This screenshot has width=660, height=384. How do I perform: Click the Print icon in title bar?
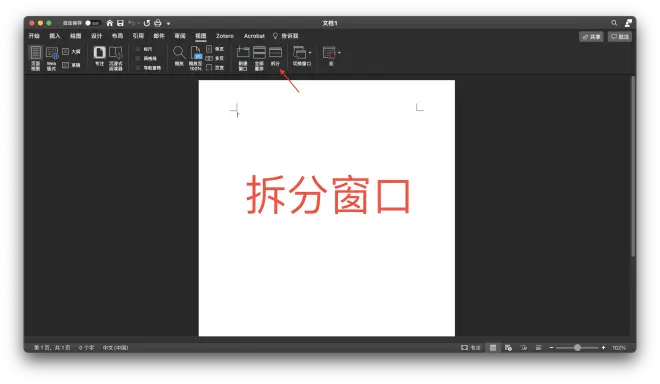158,23
